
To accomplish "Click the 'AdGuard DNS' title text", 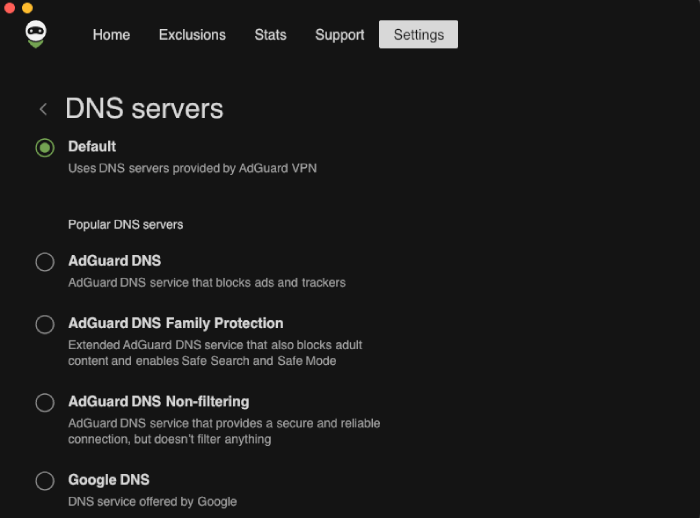I will coord(114,261).
